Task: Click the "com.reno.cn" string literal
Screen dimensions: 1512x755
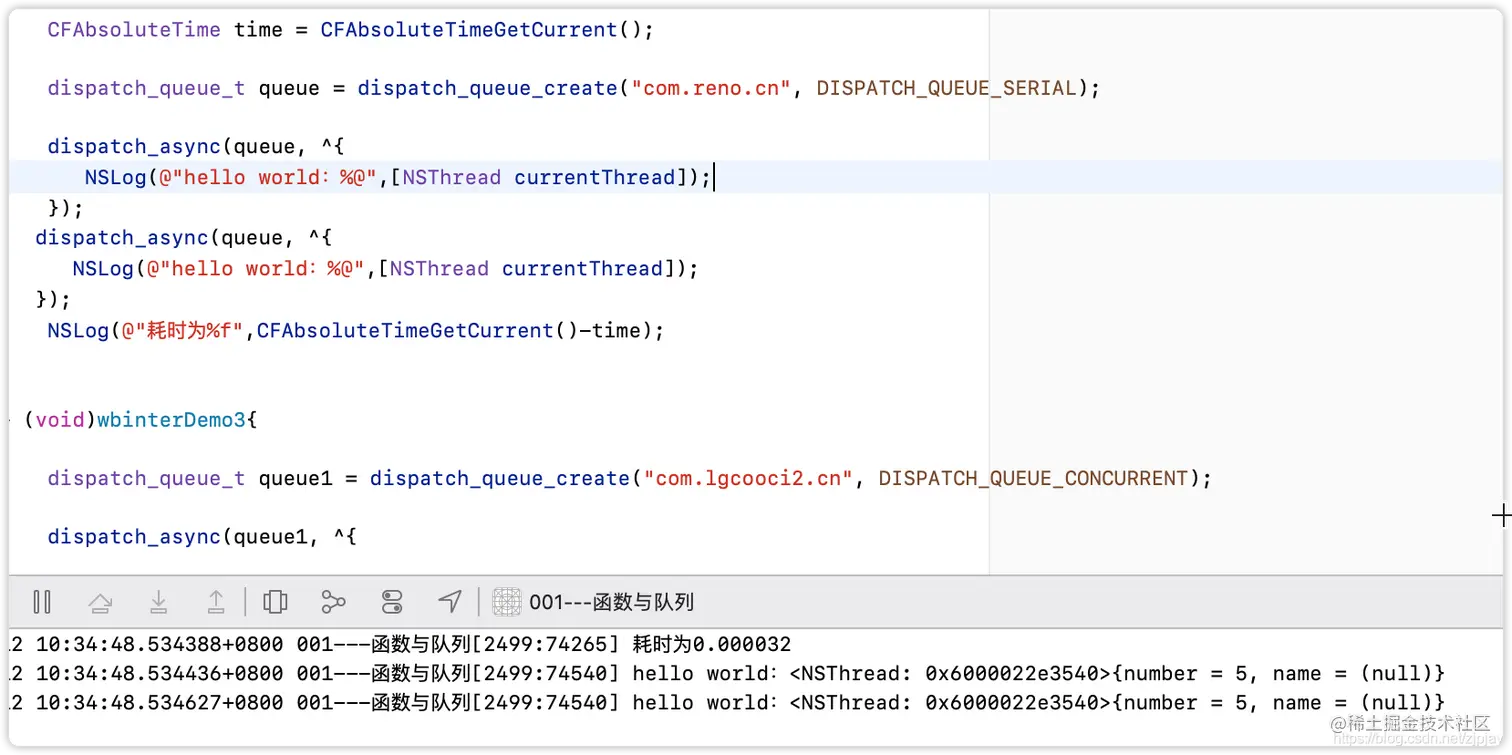Action: [711, 88]
